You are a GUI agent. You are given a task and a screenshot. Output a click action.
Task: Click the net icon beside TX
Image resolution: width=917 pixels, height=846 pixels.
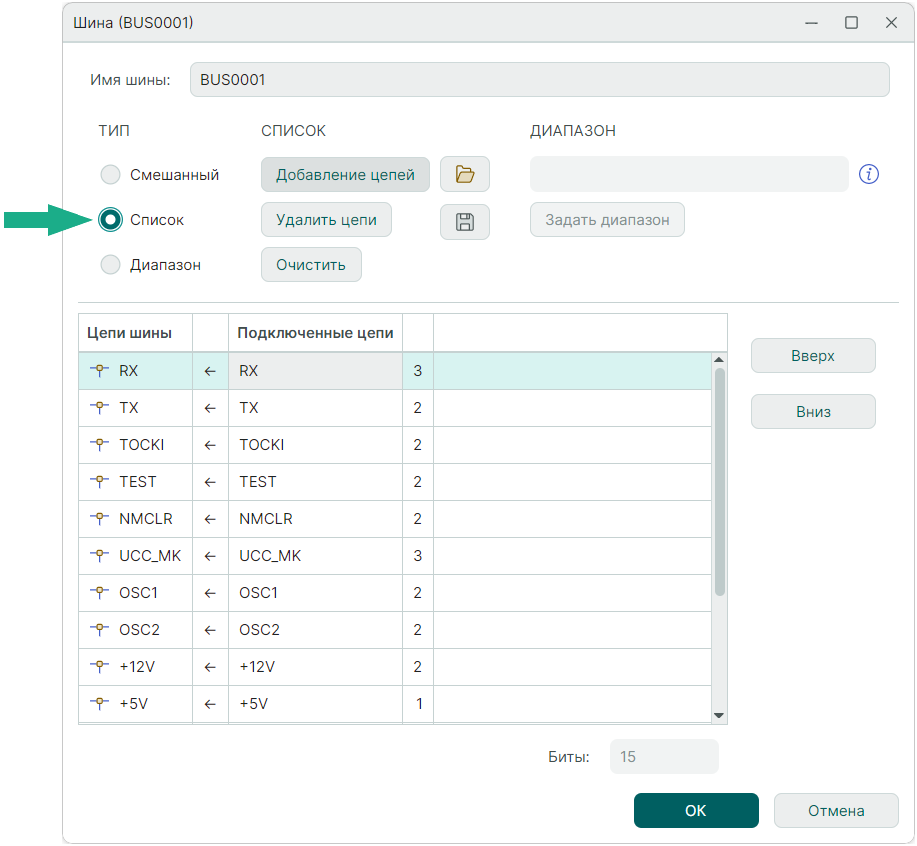pyautogui.click(x=99, y=408)
